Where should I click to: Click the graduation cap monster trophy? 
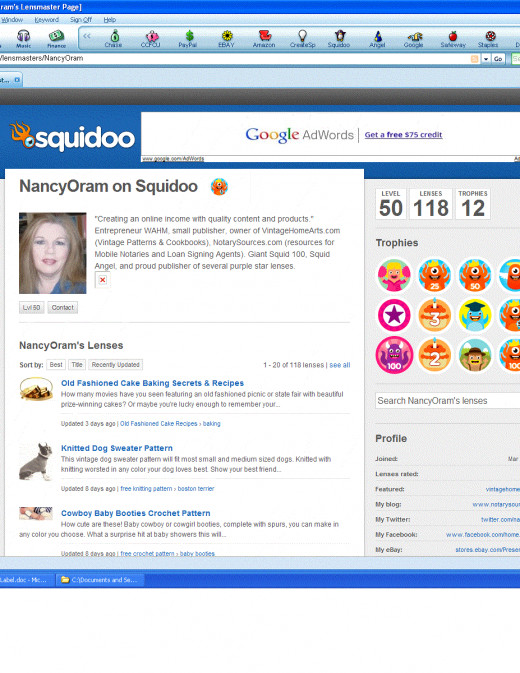[x=475, y=315]
